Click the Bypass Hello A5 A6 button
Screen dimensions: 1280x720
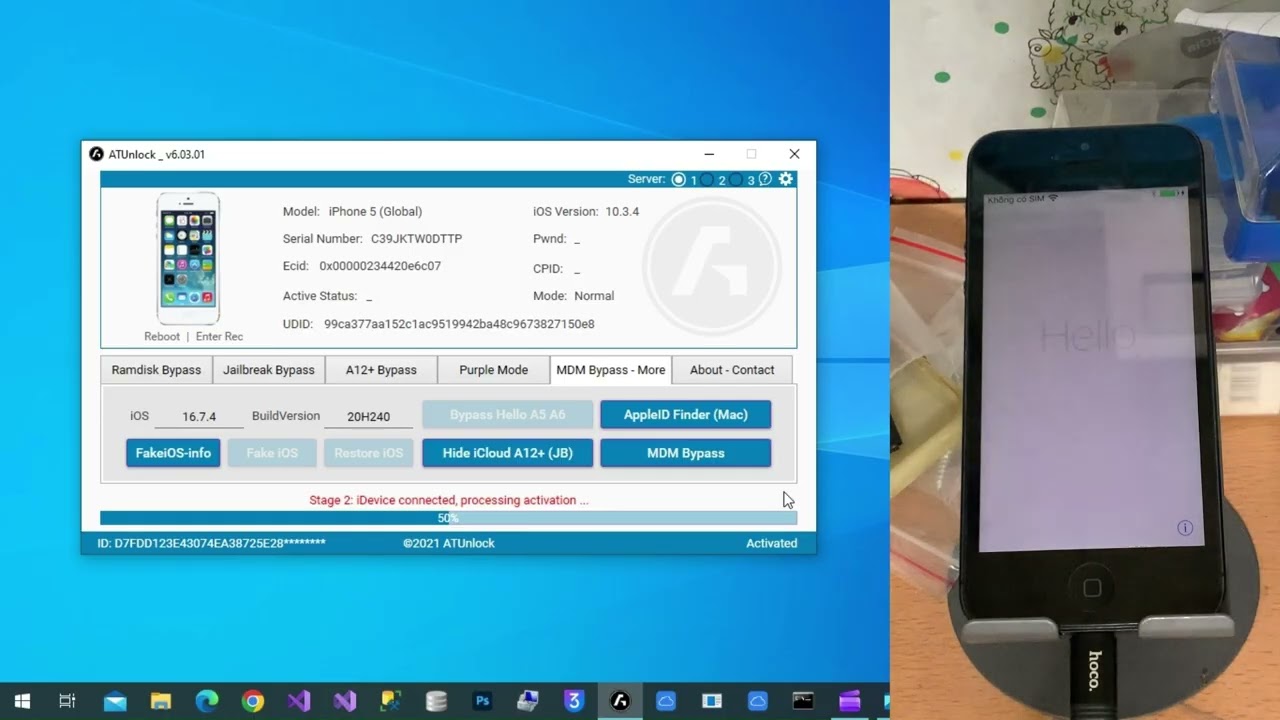coord(508,415)
